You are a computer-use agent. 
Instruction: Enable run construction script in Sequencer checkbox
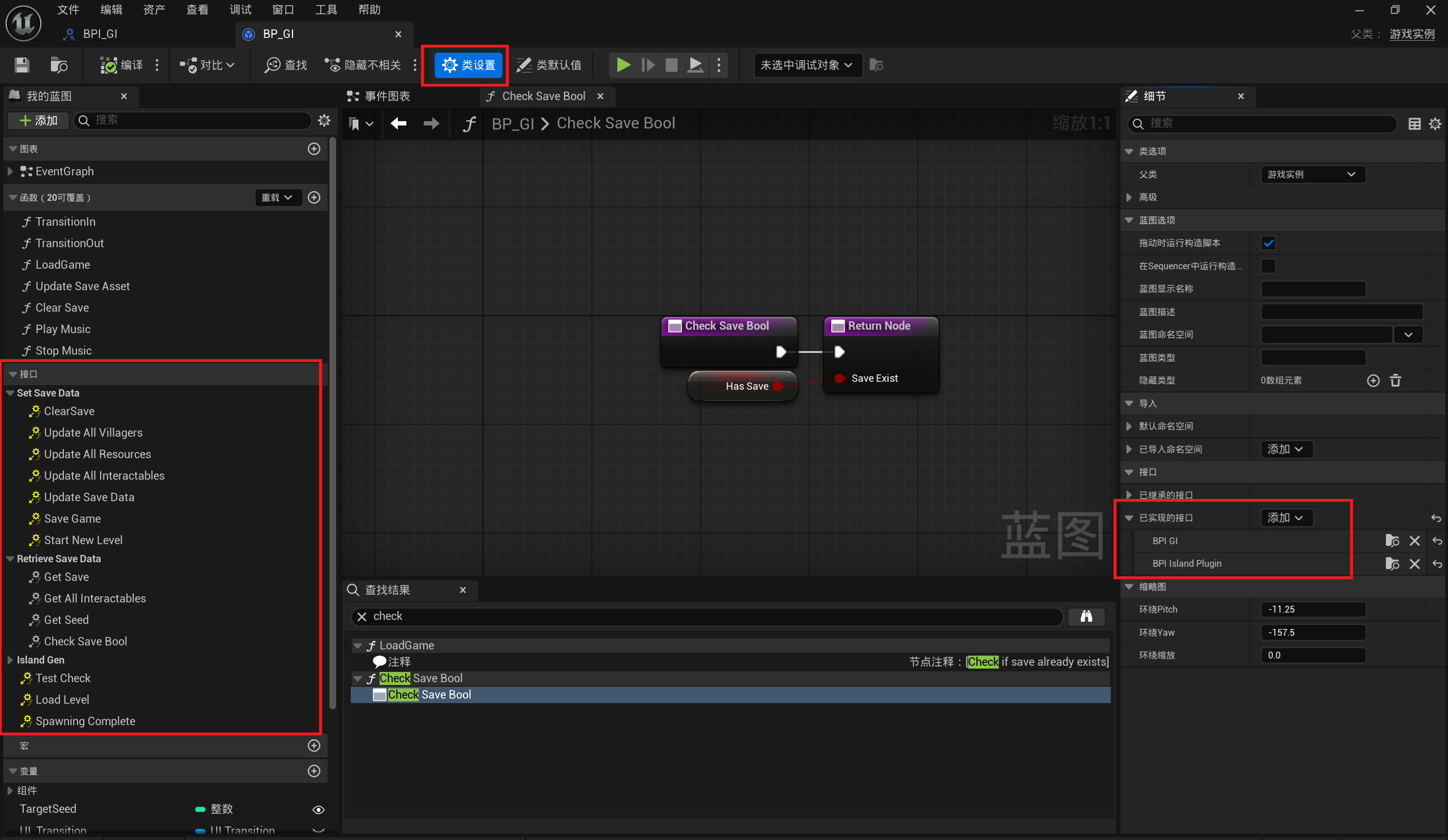[1268, 266]
